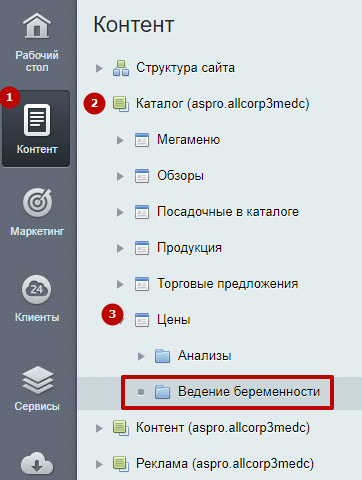Switch to Маркетинг section label

(x=37, y=231)
